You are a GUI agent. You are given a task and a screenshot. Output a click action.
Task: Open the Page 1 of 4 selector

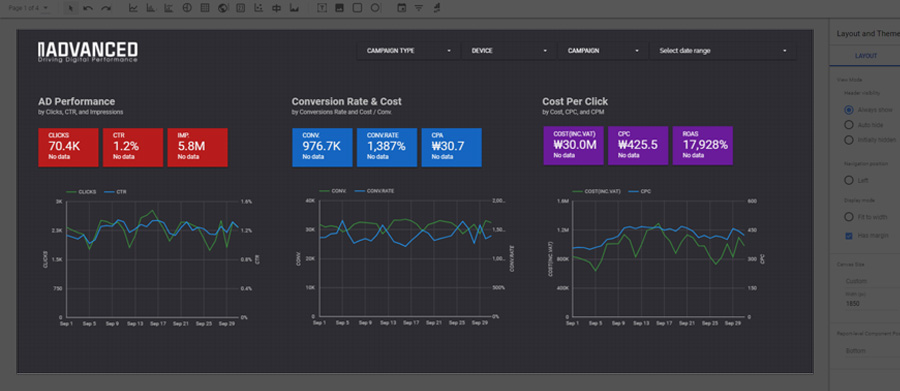tap(28, 8)
